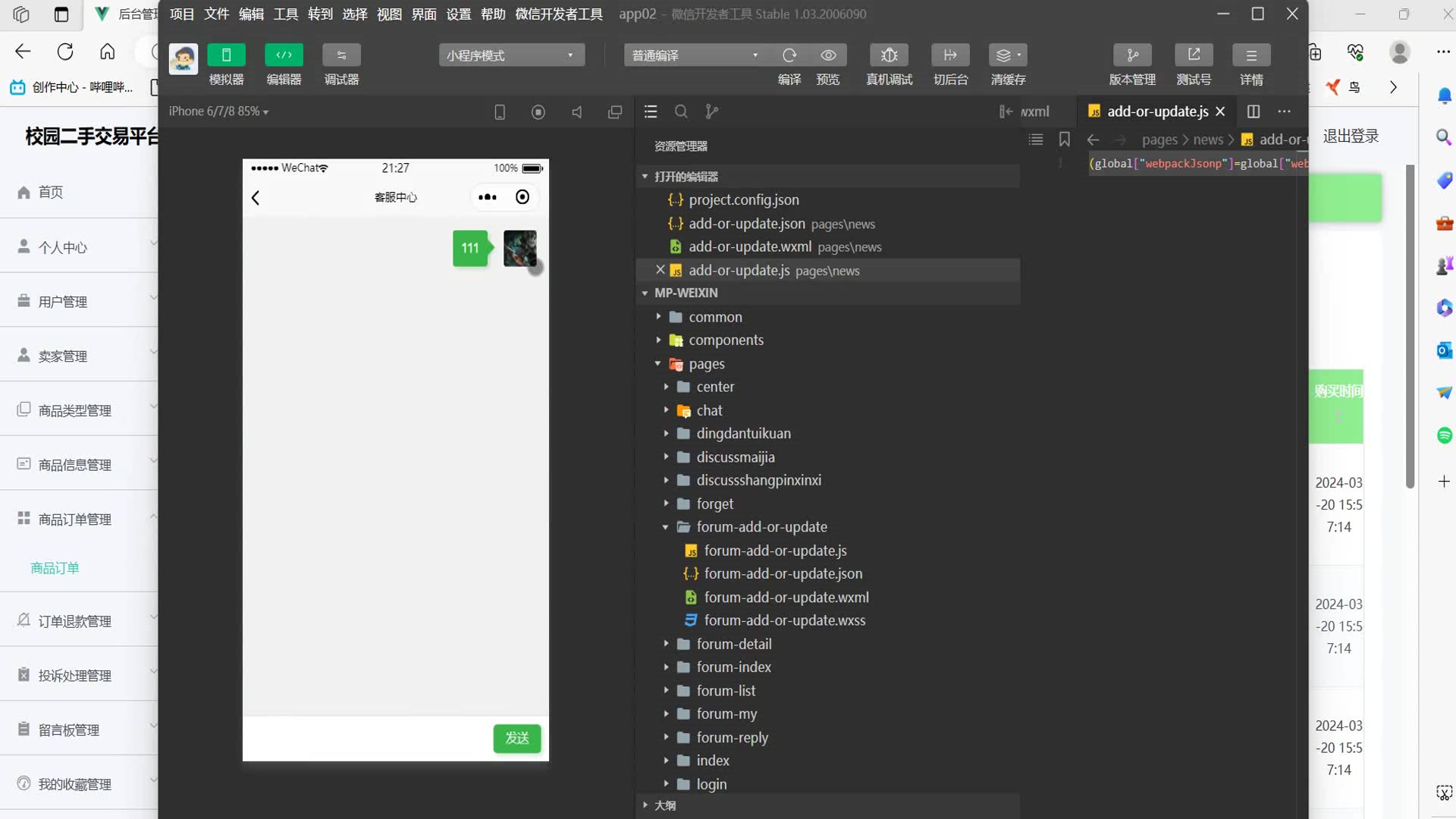Open the 详情 details panel
This screenshot has width=1456, height=819.
click(1251, 55)
